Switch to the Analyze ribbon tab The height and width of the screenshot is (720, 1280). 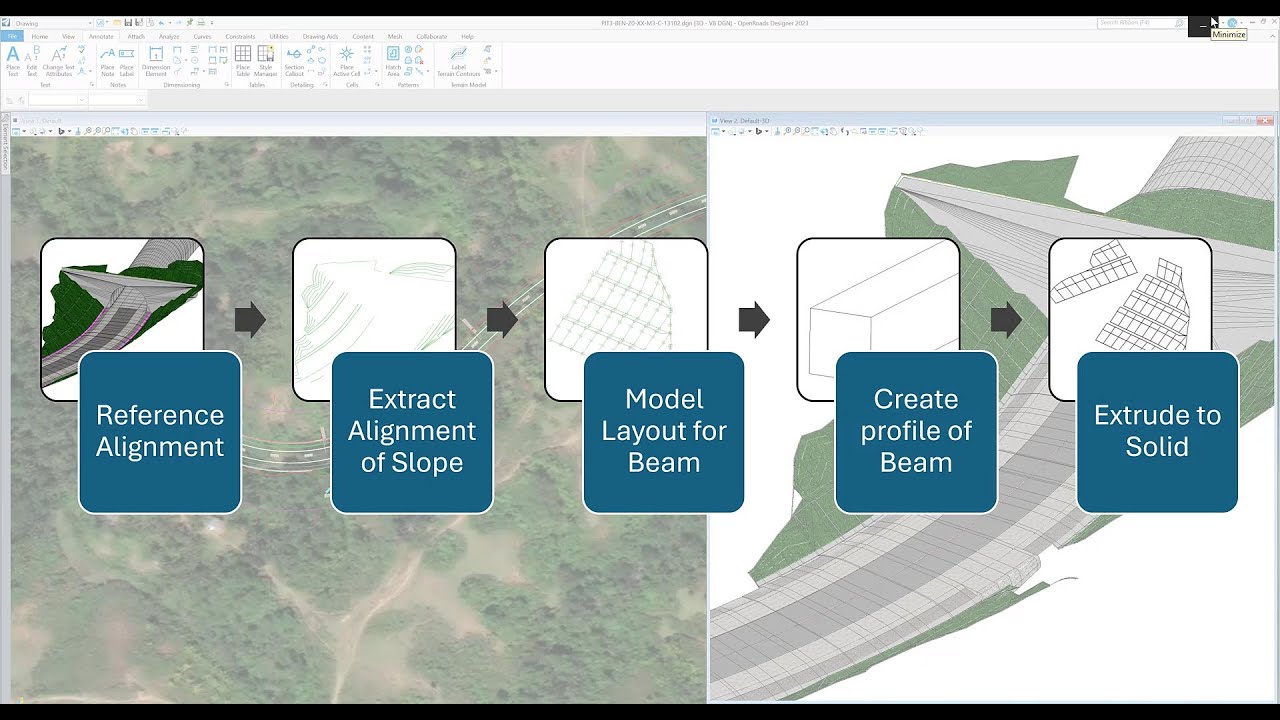coord(169,36)
